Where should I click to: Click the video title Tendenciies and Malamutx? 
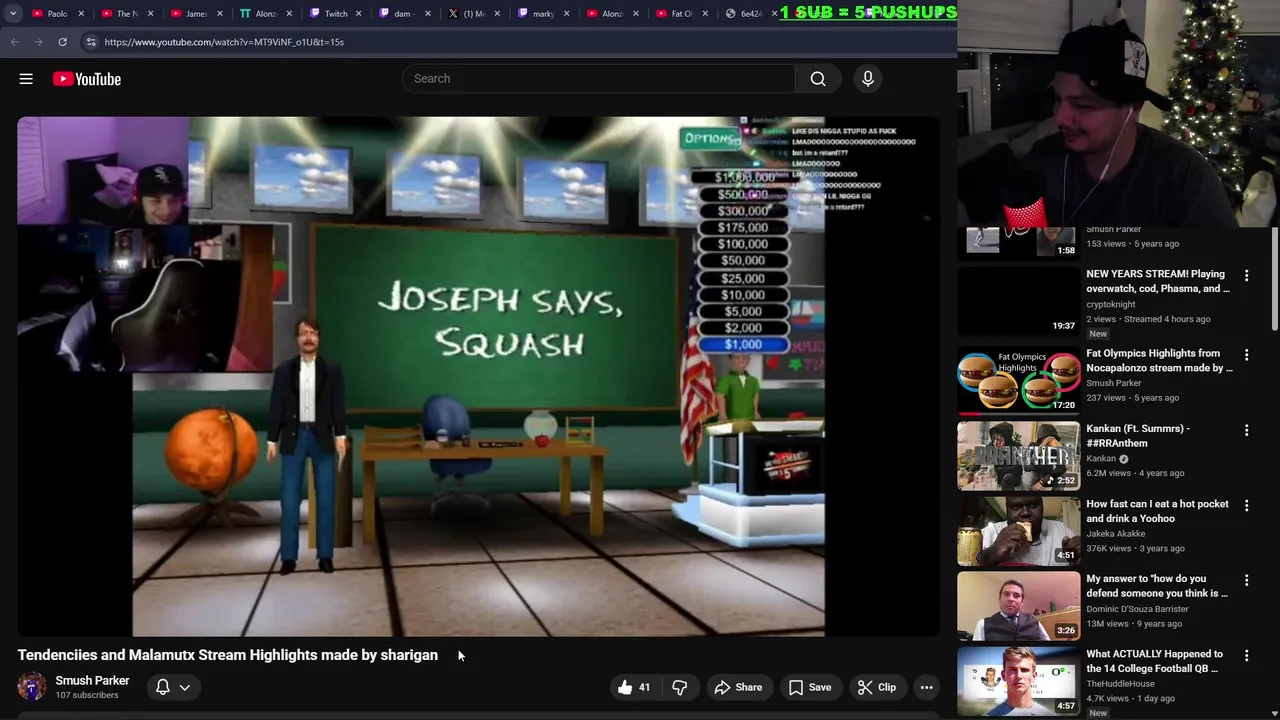coord(228,655)
